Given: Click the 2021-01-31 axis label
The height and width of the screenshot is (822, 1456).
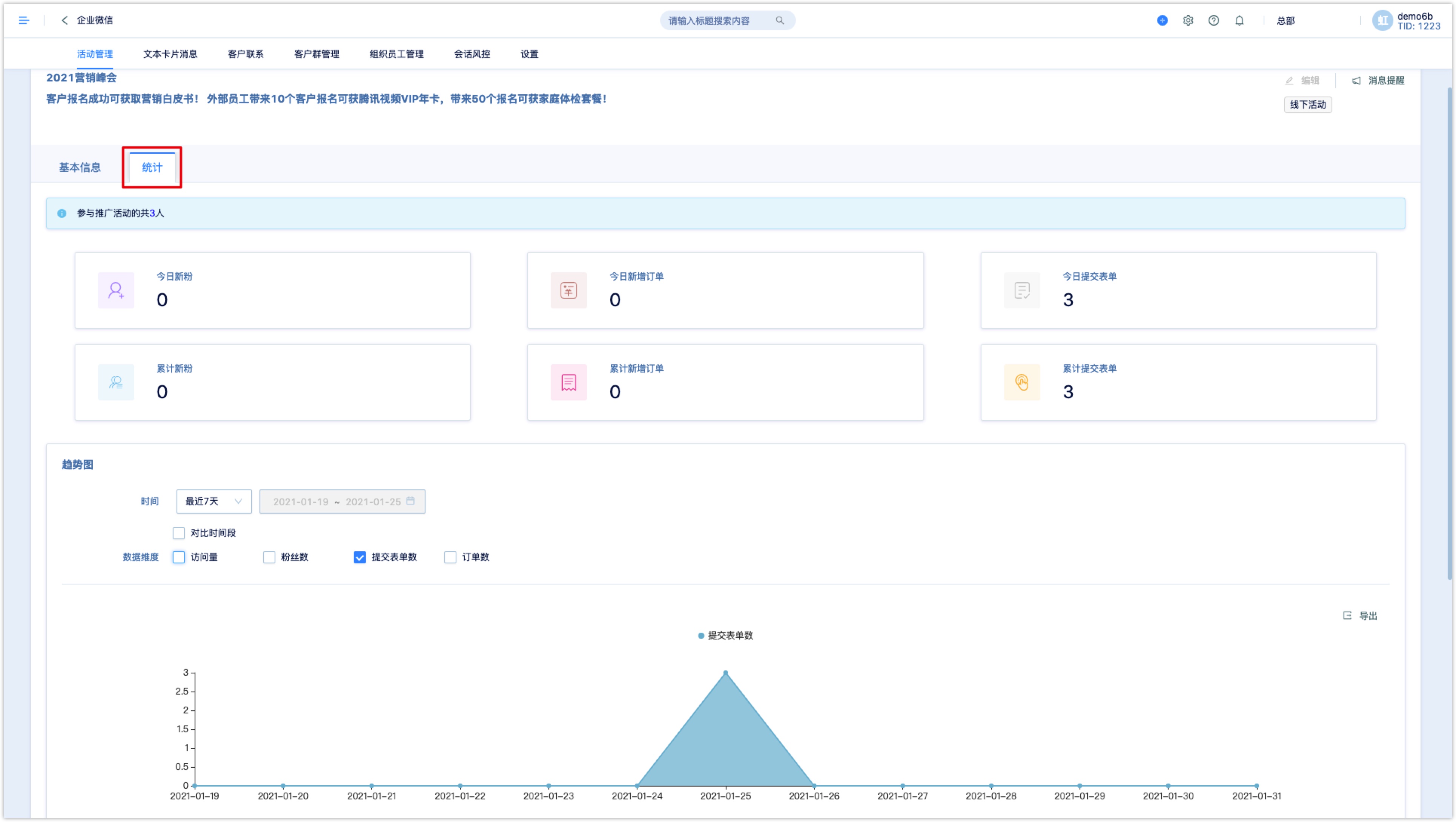Looking at the screenshot, I should coord(1256,796).
